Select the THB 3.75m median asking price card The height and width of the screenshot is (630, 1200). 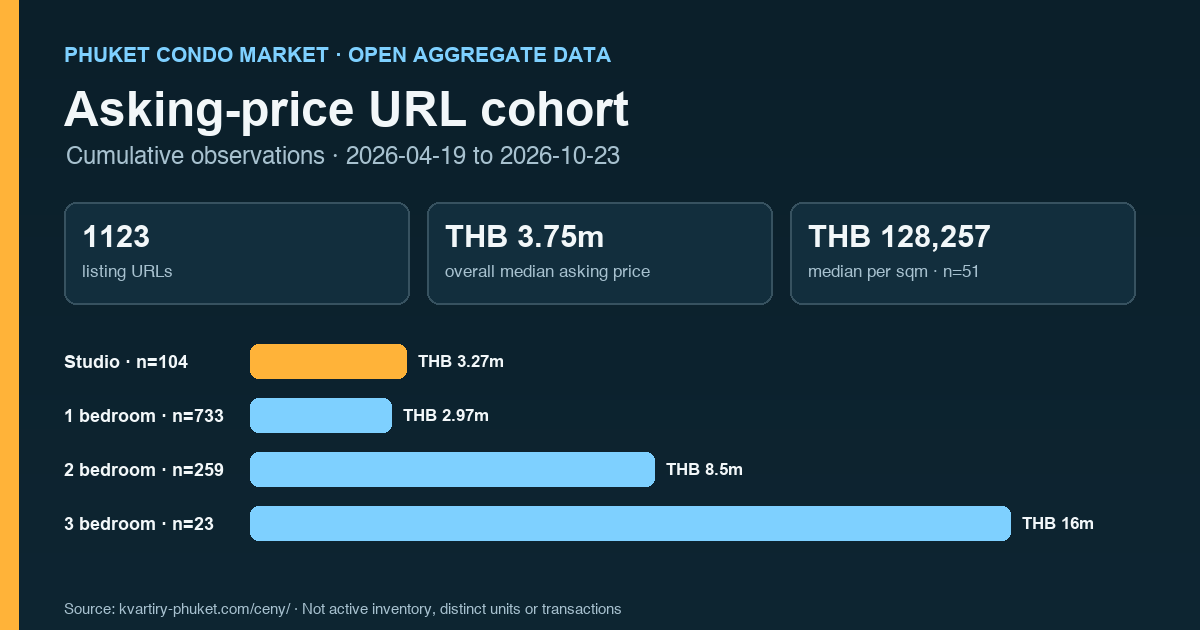click(600, 253)
